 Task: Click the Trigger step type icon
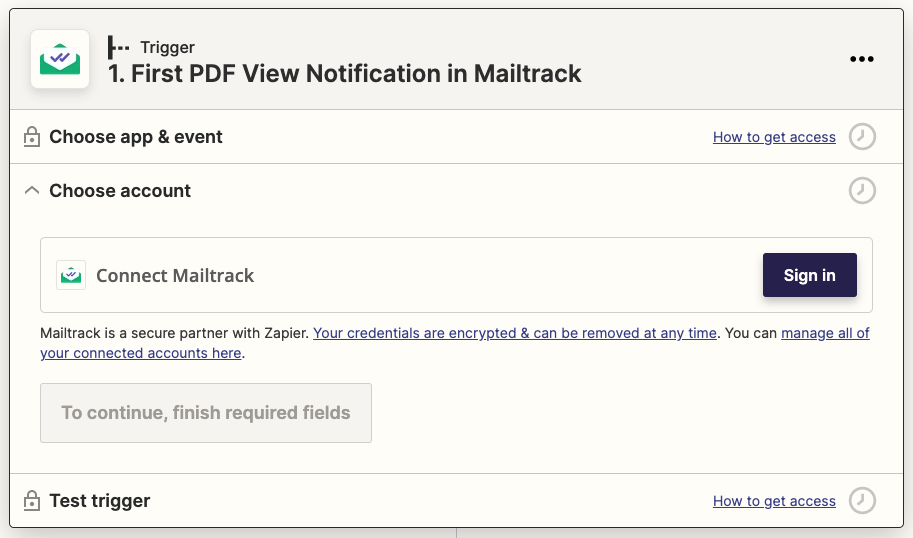(x=119, y=47)
